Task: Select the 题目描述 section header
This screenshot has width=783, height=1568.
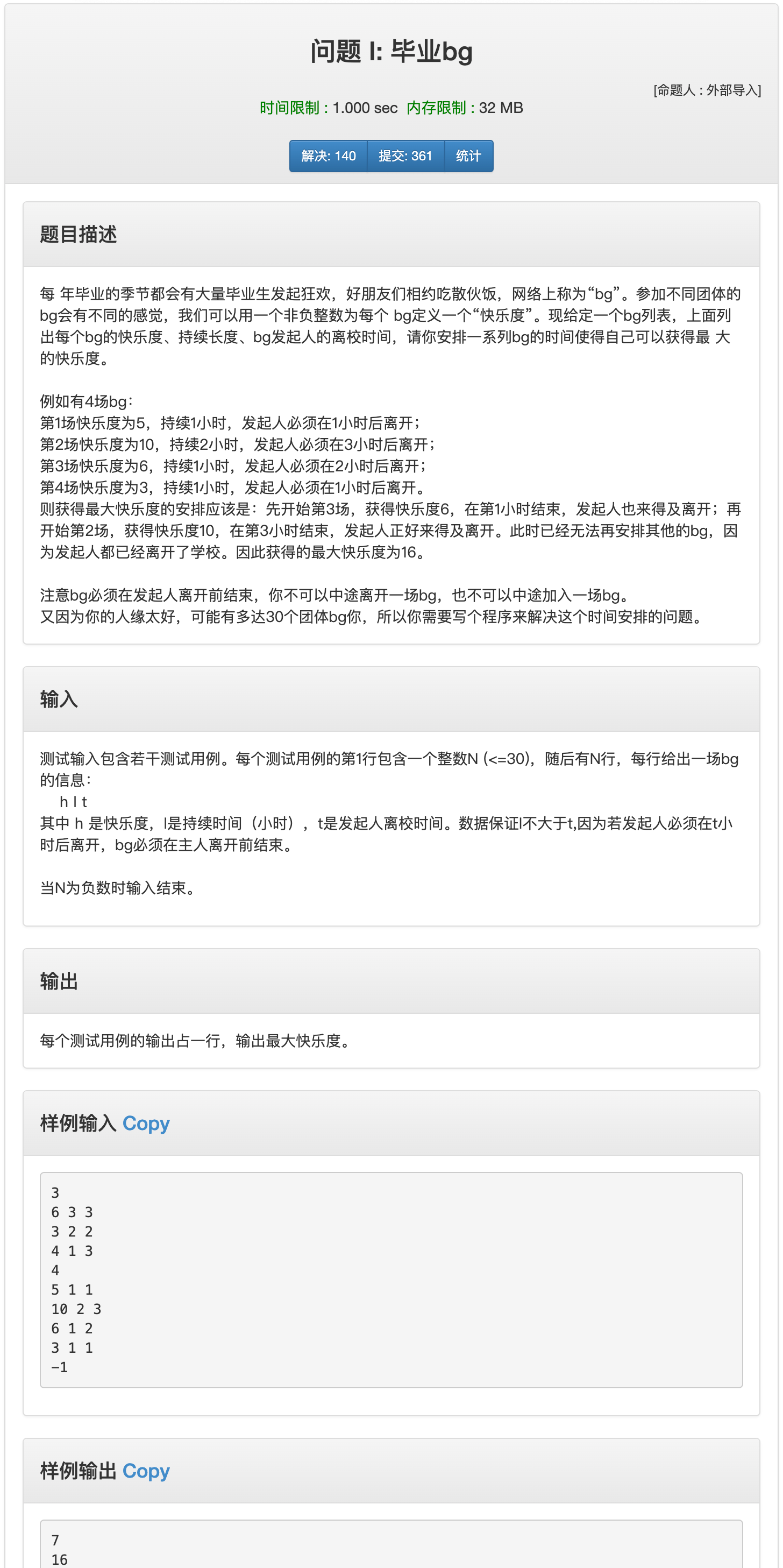Action: (79, 235)
